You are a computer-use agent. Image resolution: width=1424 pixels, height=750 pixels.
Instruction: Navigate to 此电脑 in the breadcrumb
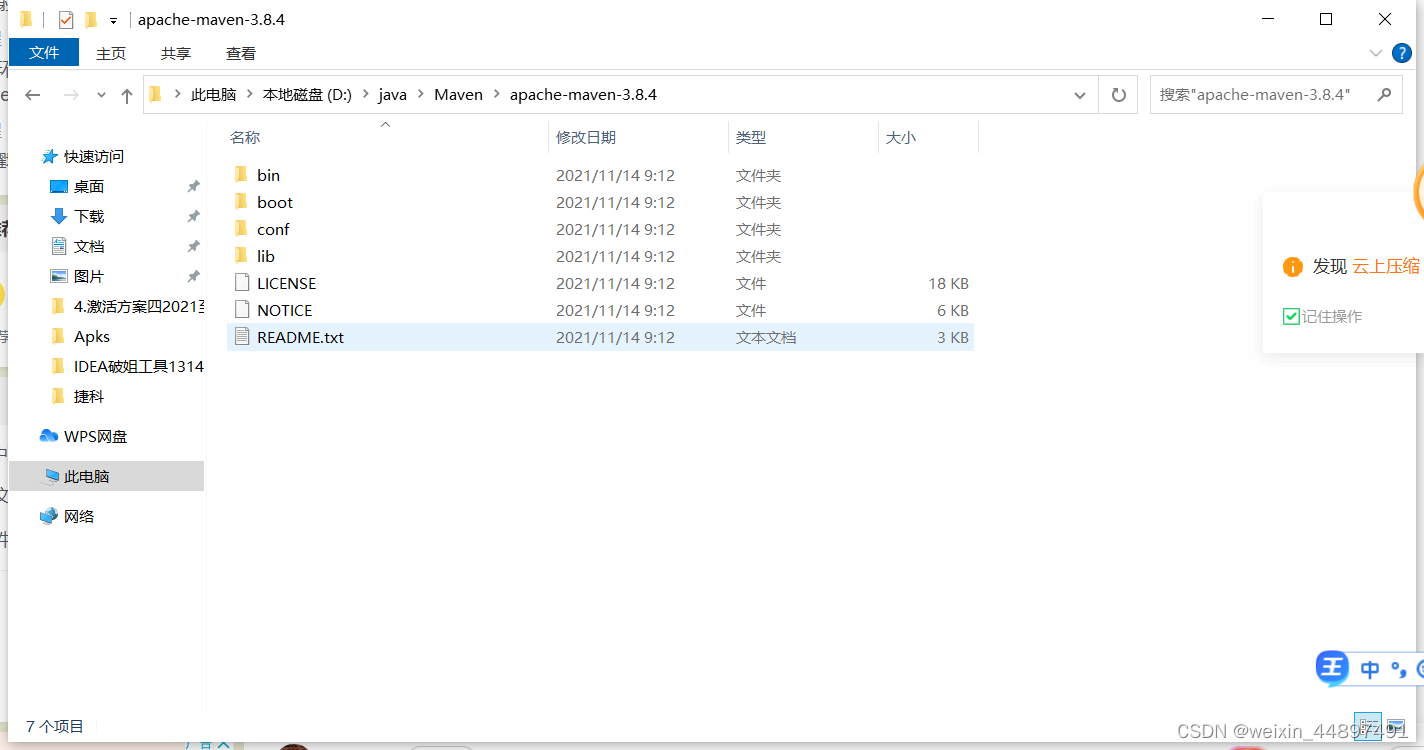click(x=213, y=95)
